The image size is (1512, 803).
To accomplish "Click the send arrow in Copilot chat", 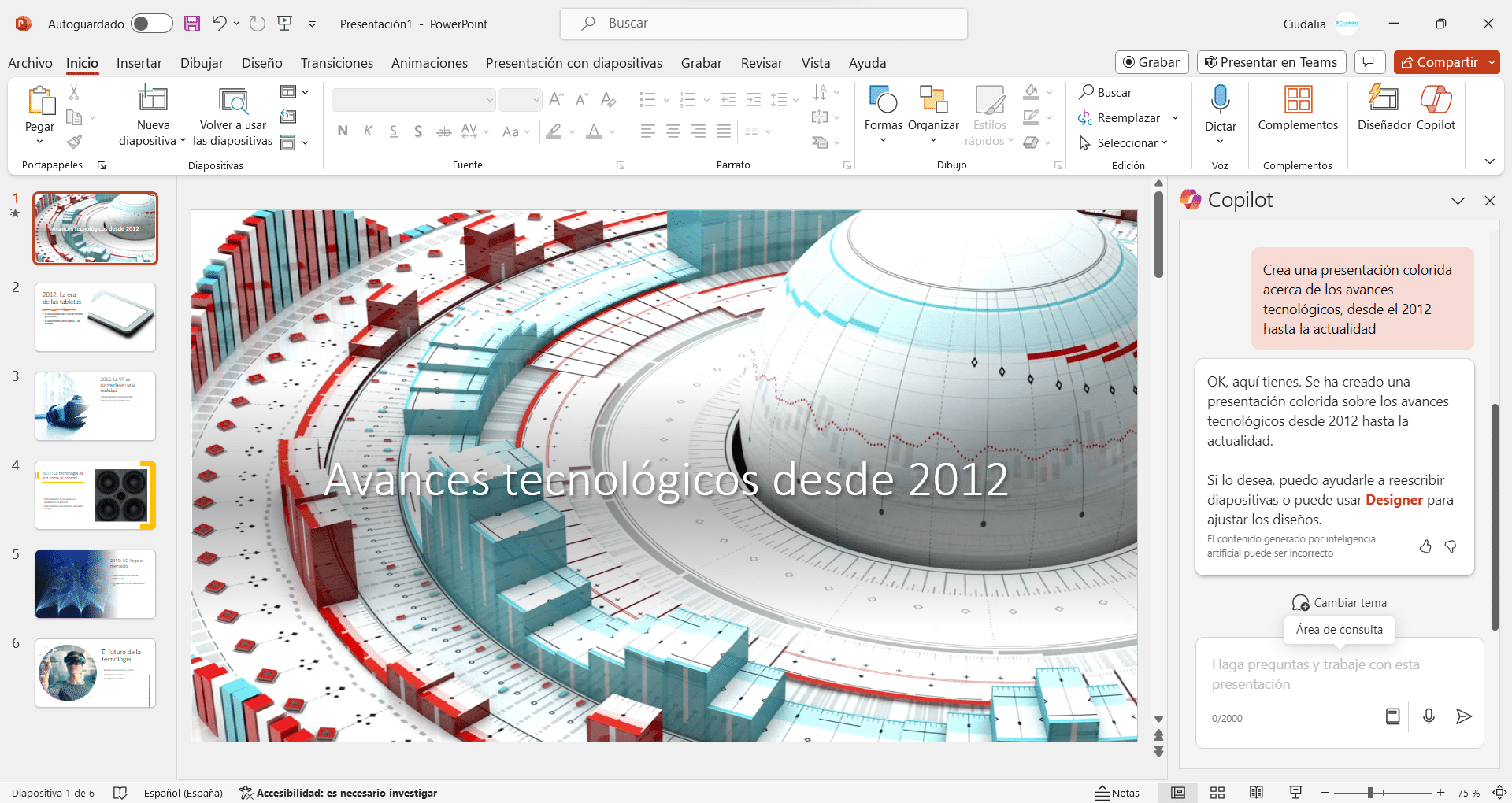I will click(1463, 716).
